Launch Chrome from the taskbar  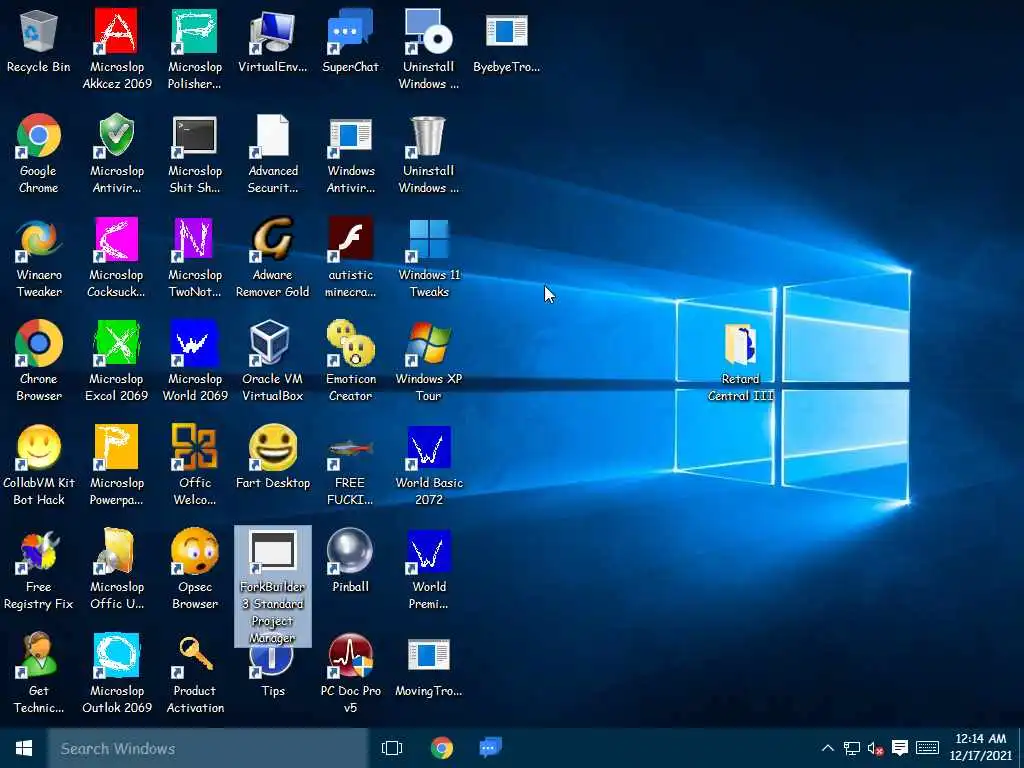point(442,748)
